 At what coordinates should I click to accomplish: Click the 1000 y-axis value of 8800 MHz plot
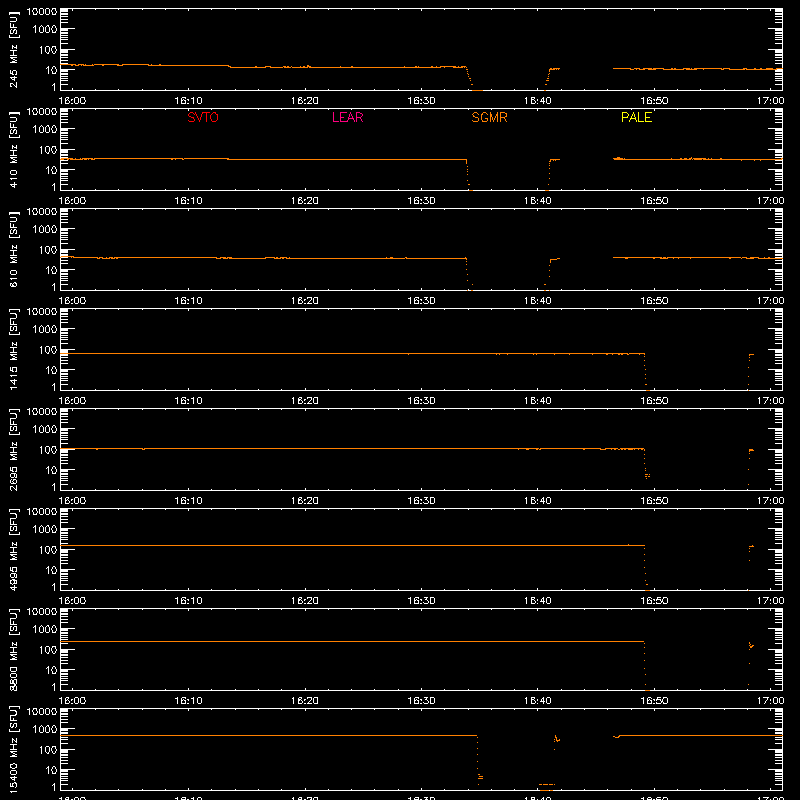[x=45, y=630]
